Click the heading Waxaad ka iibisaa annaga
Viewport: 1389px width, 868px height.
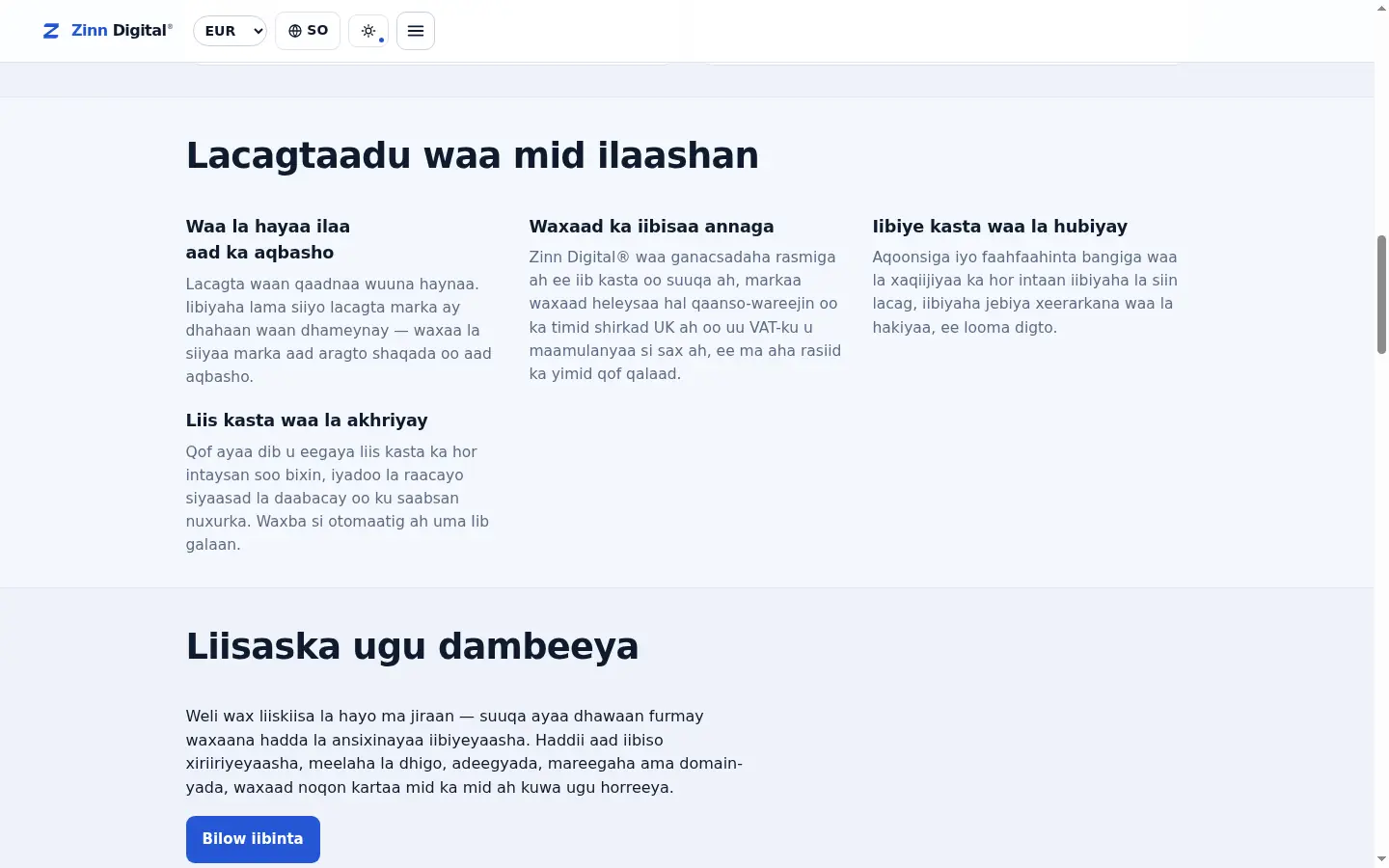click(651, 227)
